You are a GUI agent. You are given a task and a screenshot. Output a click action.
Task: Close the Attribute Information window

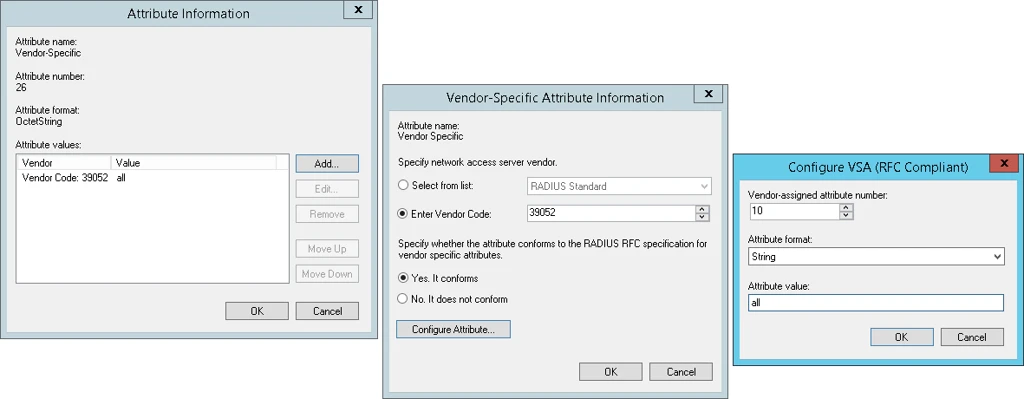(x=358, y=10)
